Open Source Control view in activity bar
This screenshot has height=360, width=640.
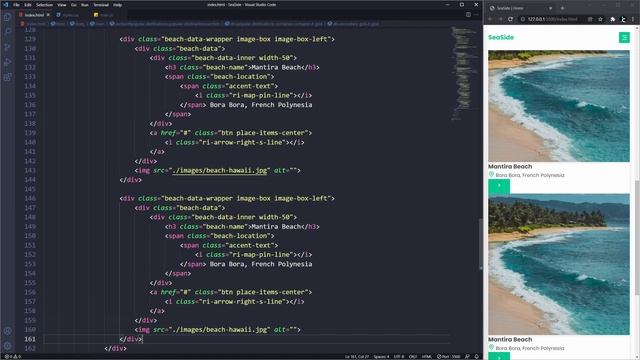[7, 47]
